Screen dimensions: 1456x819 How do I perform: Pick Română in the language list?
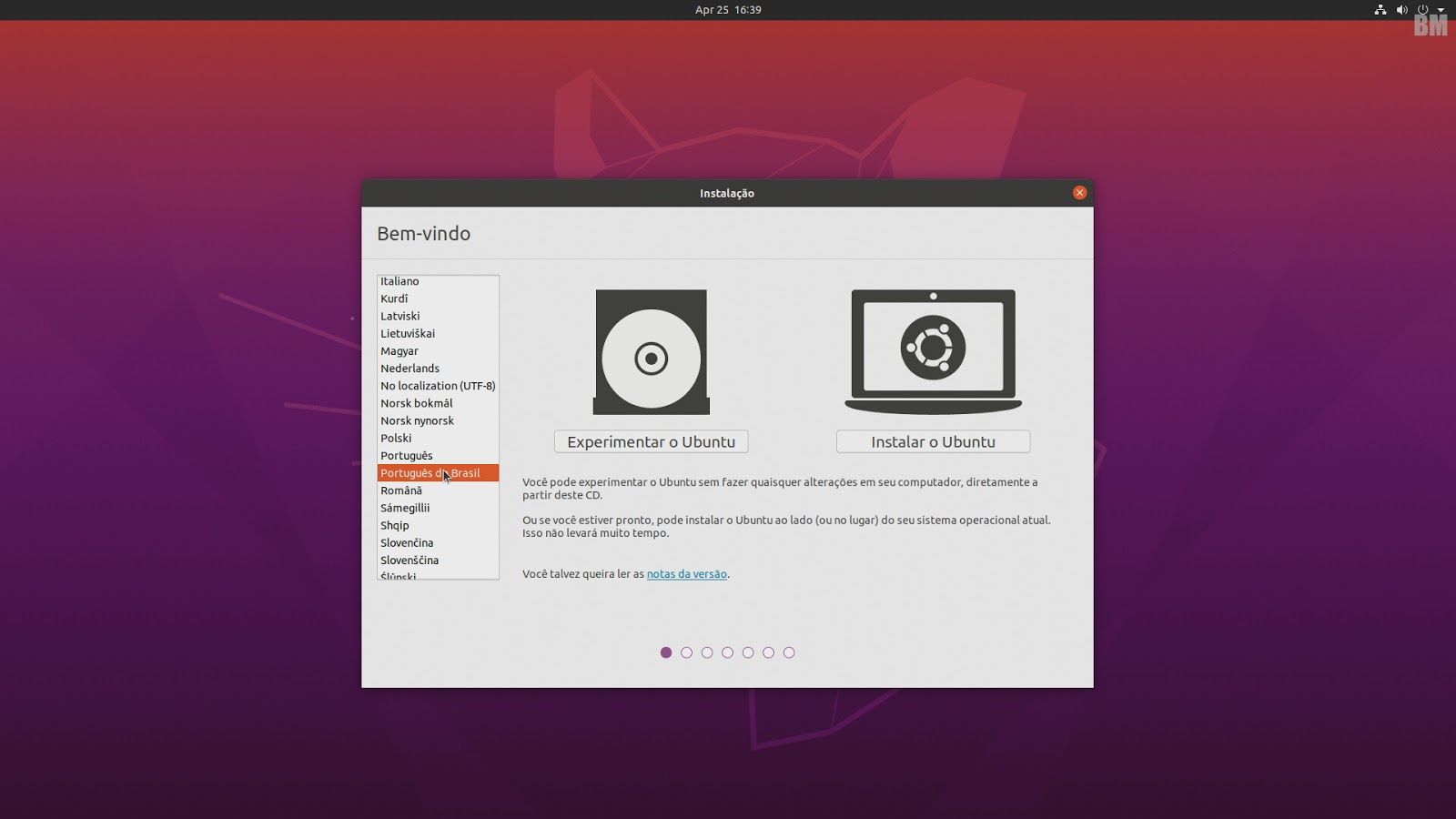coord(400,490)
